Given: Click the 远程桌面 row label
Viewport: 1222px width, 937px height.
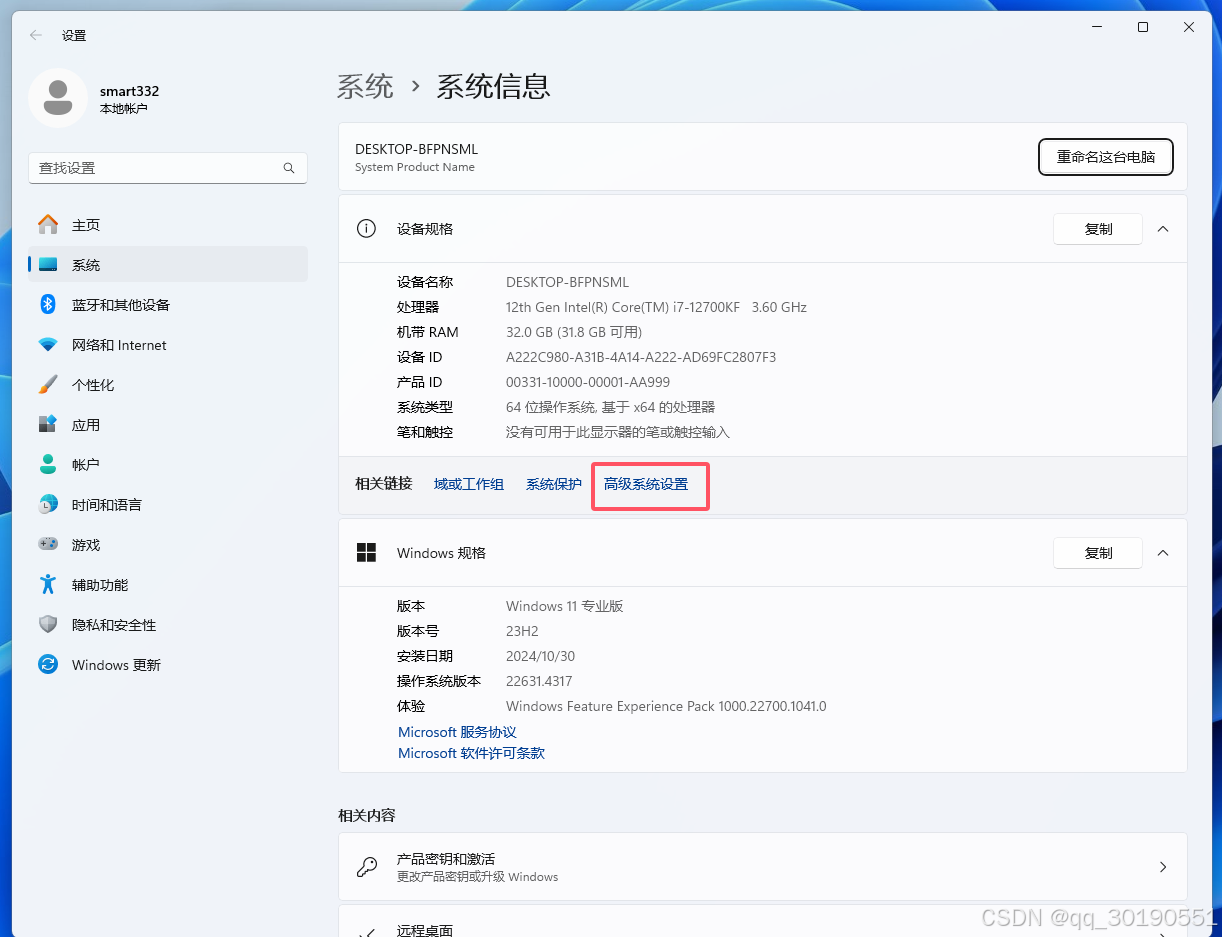Looking at the screenshot, I should (x=425, y=931).
